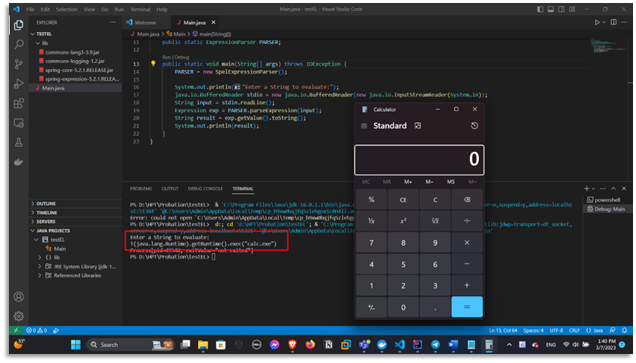Click the taskbar Search box
The width and height of the screenshot is (636, 363).
[x=130, y=345]
